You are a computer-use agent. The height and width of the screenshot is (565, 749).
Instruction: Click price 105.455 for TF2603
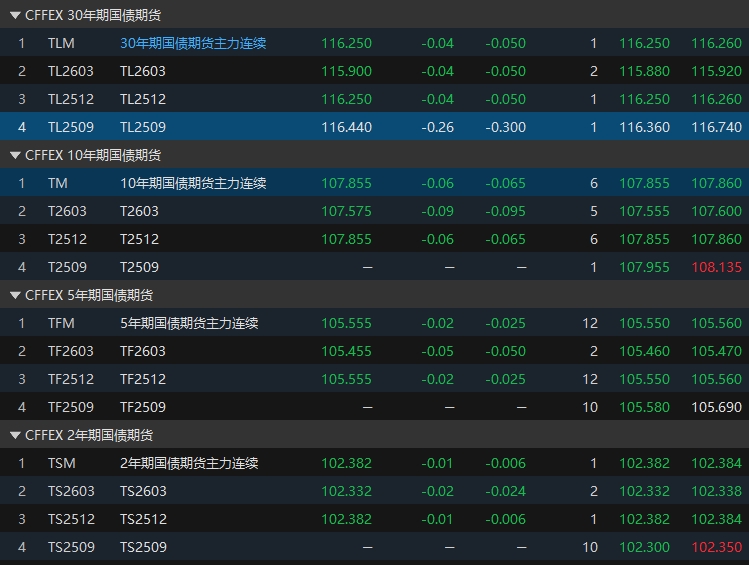click(346, 351)
